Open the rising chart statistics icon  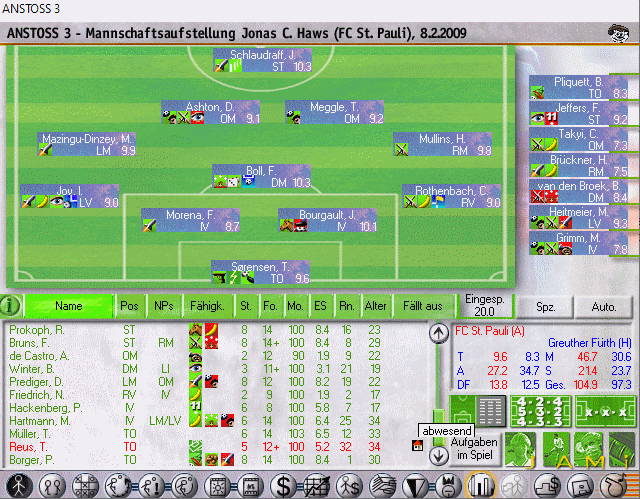tap(317, 486)
